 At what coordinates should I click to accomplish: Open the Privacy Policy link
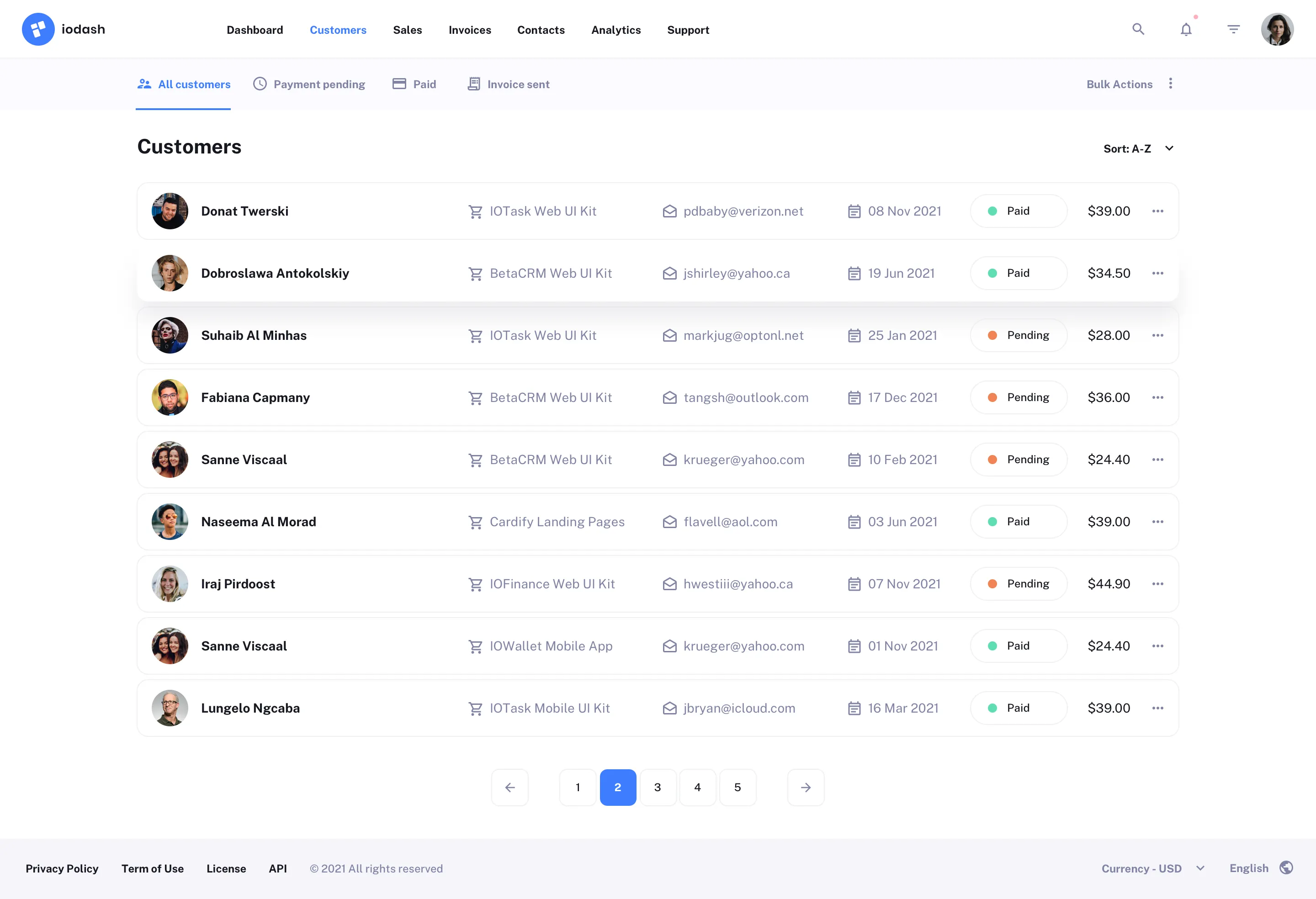62,868
